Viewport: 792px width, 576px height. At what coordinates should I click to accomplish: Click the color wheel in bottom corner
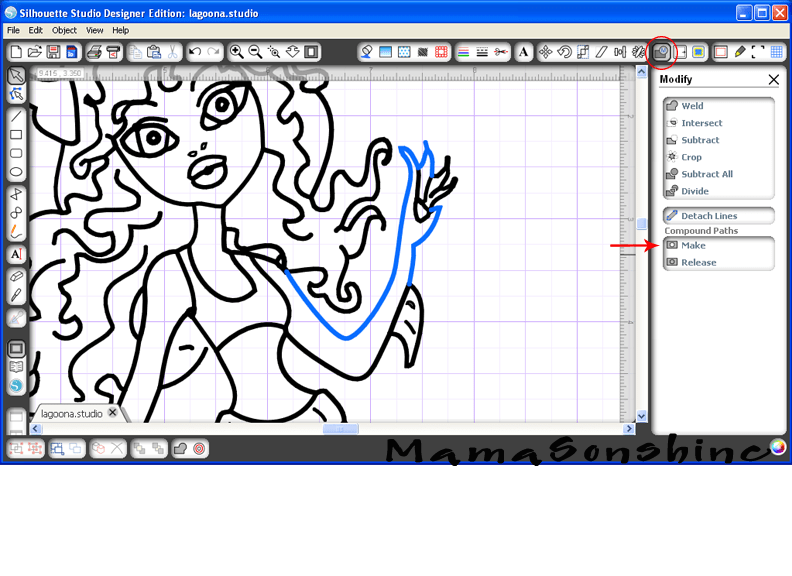[x=777, y=447]
